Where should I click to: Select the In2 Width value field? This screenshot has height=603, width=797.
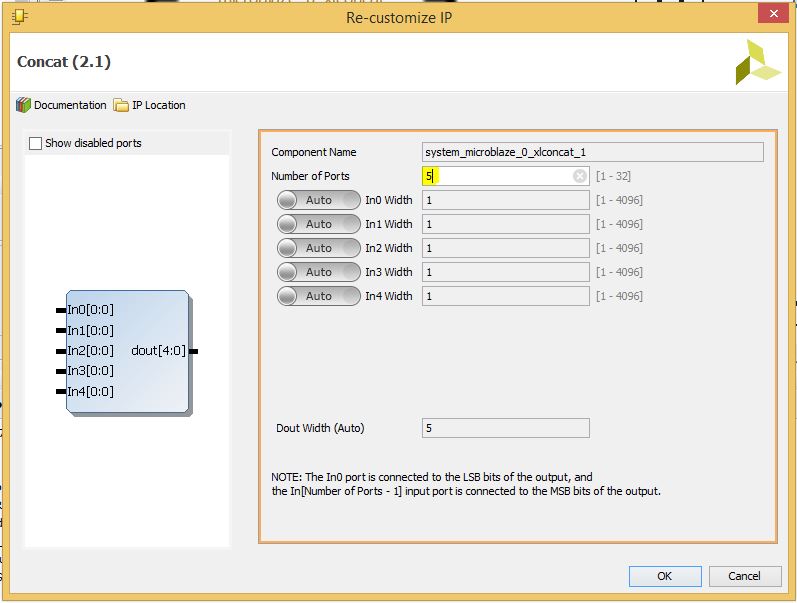(506, 248)
